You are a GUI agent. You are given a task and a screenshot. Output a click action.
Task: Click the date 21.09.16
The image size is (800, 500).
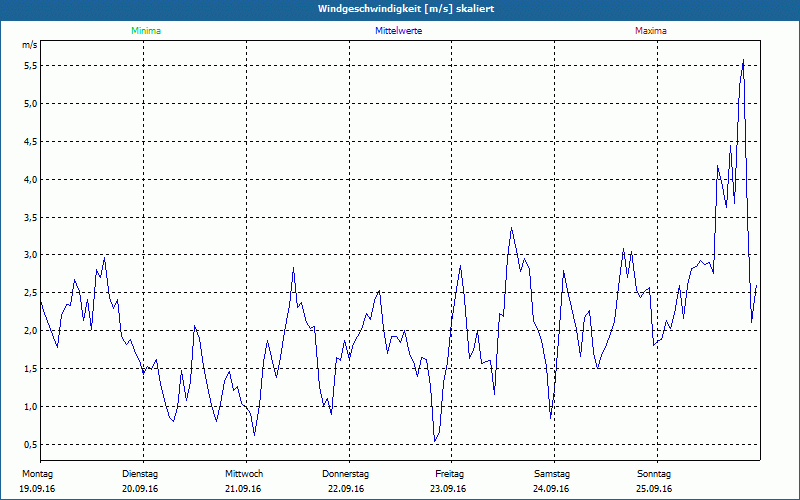click(x=243, y=489)
